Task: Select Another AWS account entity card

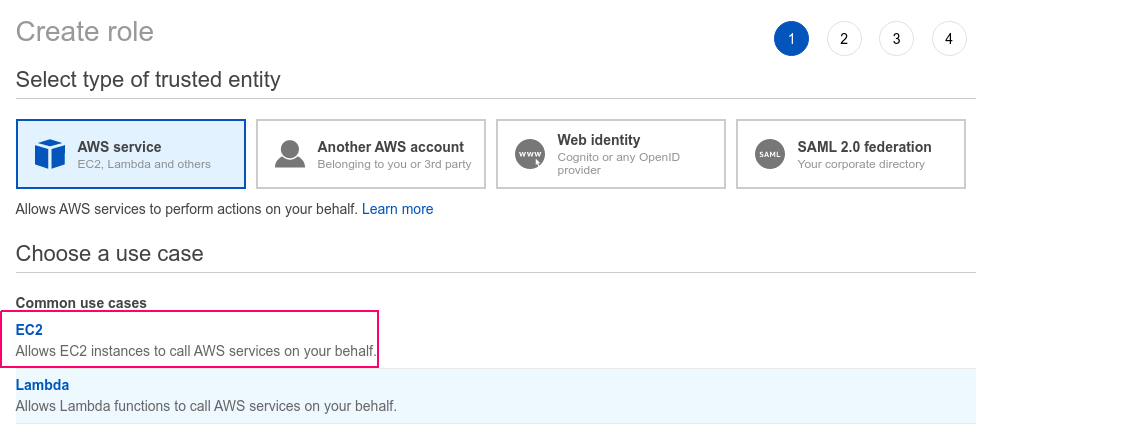Action: coord(371,154)
